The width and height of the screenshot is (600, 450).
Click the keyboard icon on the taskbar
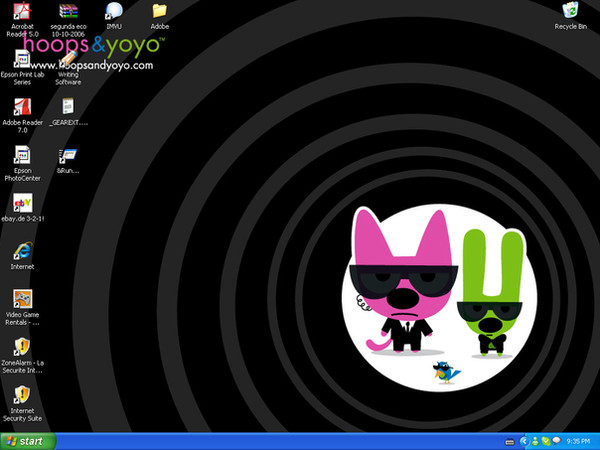tap(509, 442)
